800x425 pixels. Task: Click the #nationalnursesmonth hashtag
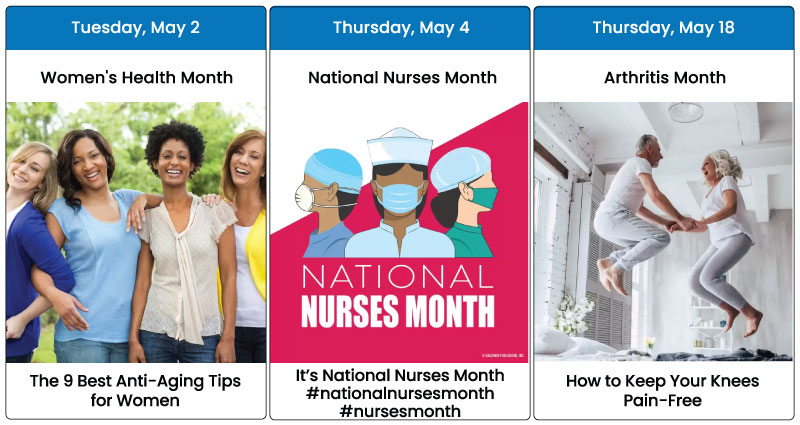[x=400, y=393]
